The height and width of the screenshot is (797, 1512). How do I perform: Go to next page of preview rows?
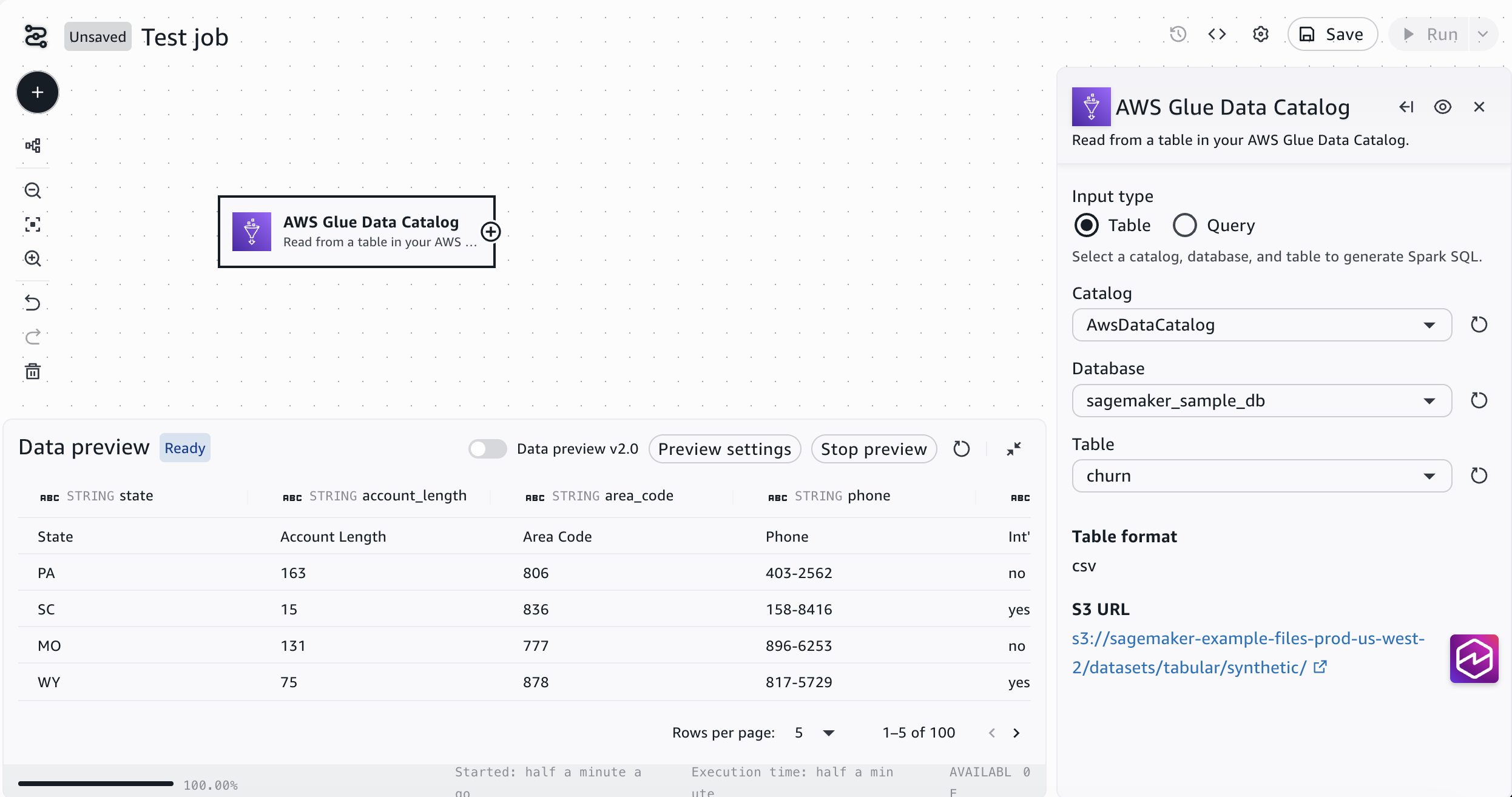tap(1016, 733)
